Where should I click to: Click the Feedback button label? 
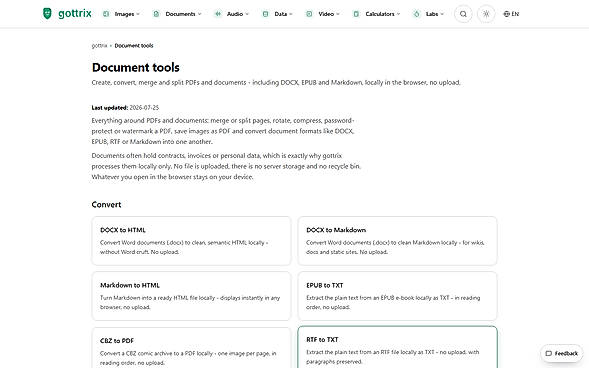click(566, 353)
